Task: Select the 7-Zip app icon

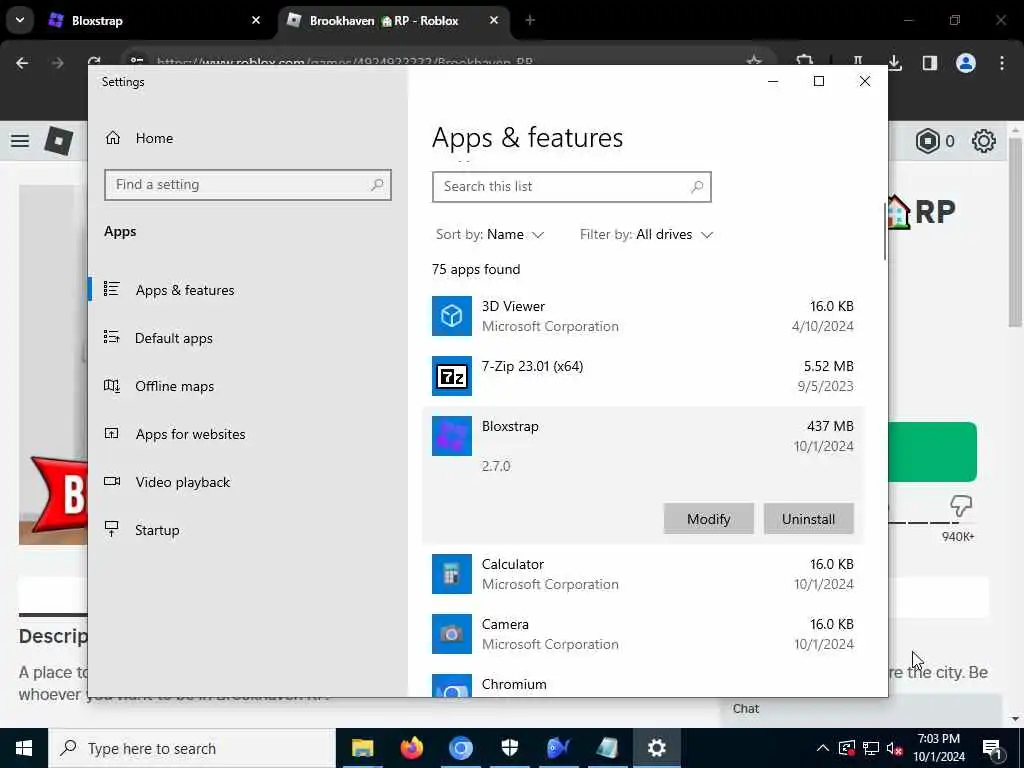Action: point(452,376)
